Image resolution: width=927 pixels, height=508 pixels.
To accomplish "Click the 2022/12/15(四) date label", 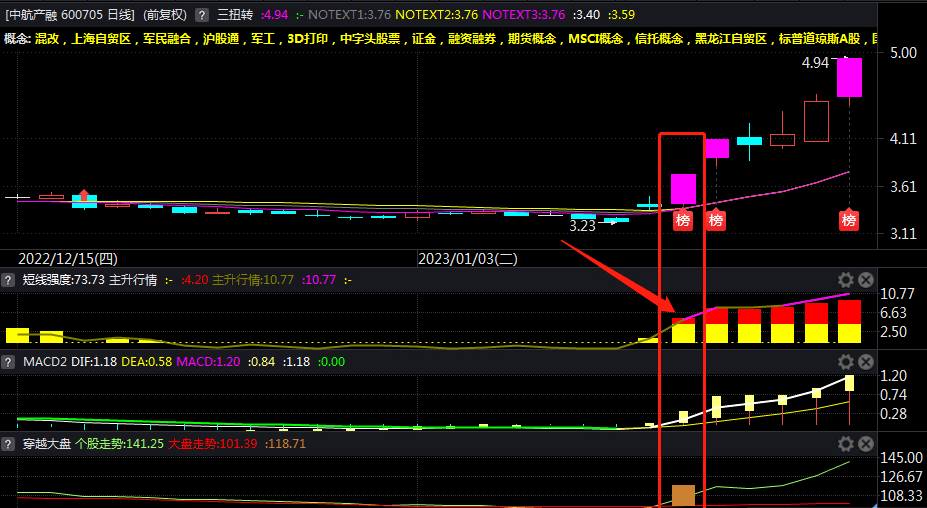I will (x=68, y=259).
